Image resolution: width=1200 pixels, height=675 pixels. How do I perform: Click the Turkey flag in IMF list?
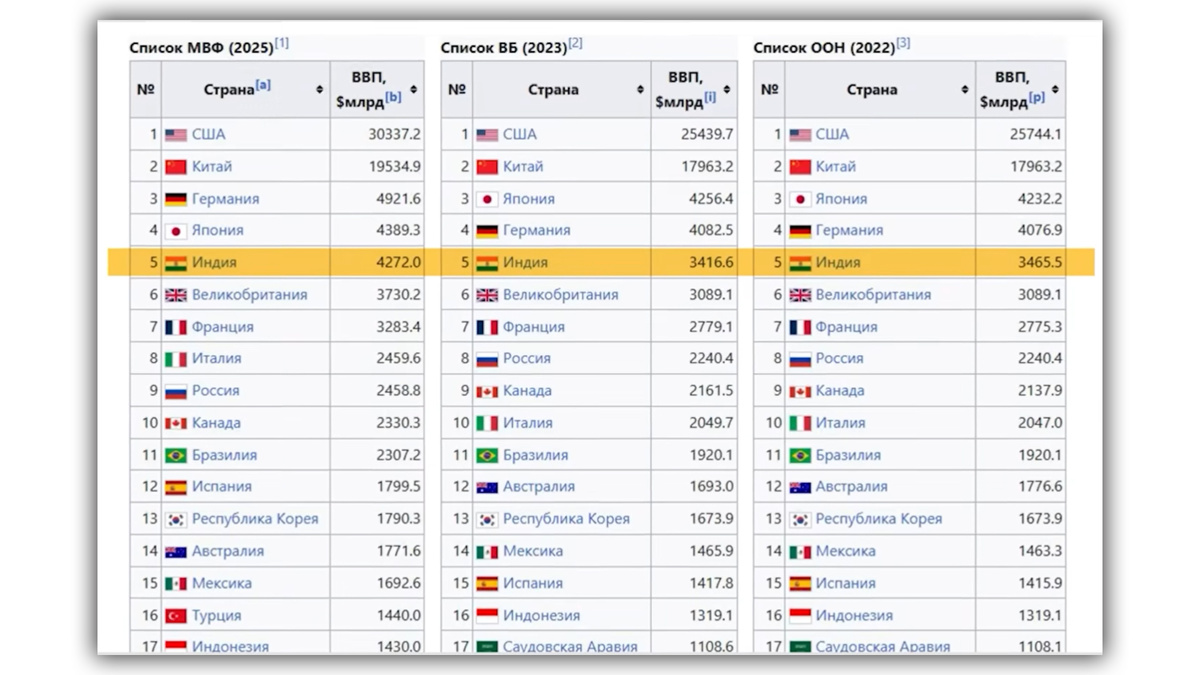pyautogui.click(x=176, y=615)
